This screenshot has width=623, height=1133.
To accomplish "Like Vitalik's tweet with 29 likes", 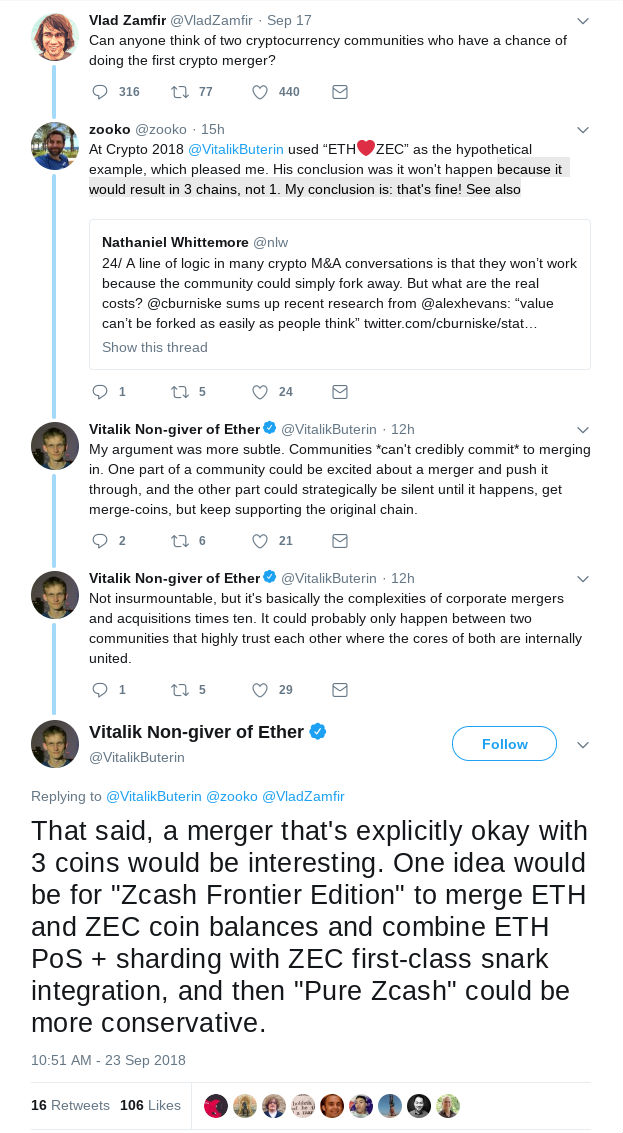I will point(260,689).
